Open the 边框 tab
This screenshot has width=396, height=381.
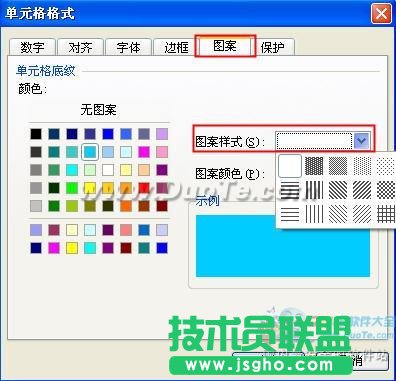point(176,47)
